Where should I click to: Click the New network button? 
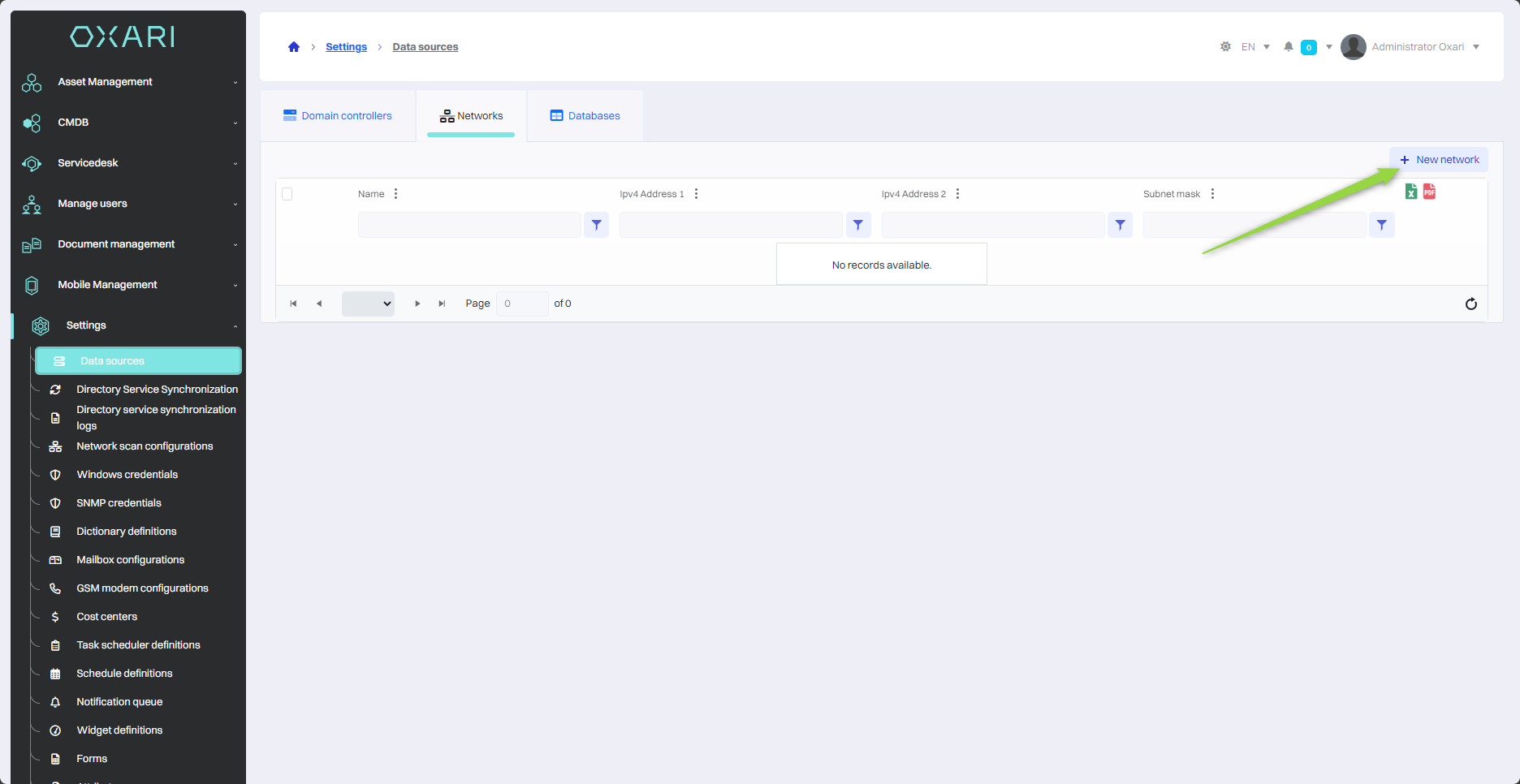[1439, 160]
